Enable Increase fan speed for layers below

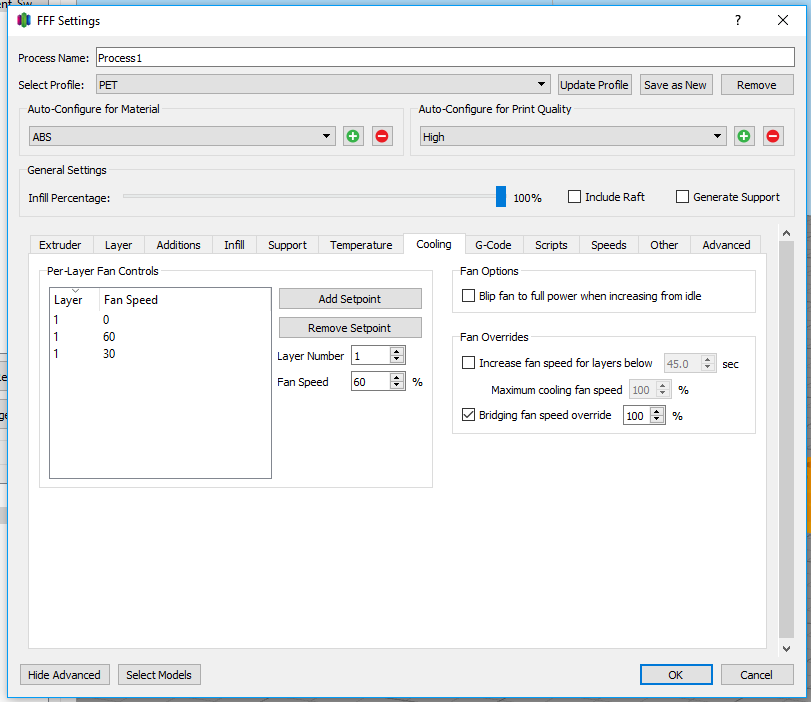tap(468, 363)
